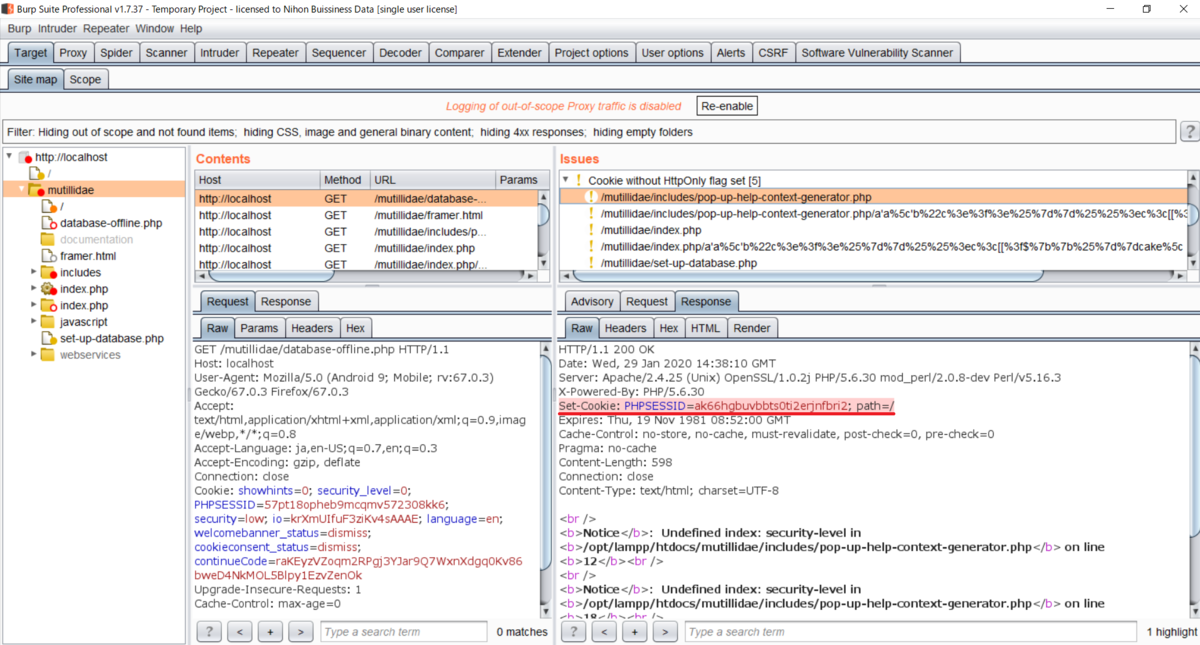
Task: Click the Set-Cookie PHPSESSID highlighted line
Action: pos(726,406)
